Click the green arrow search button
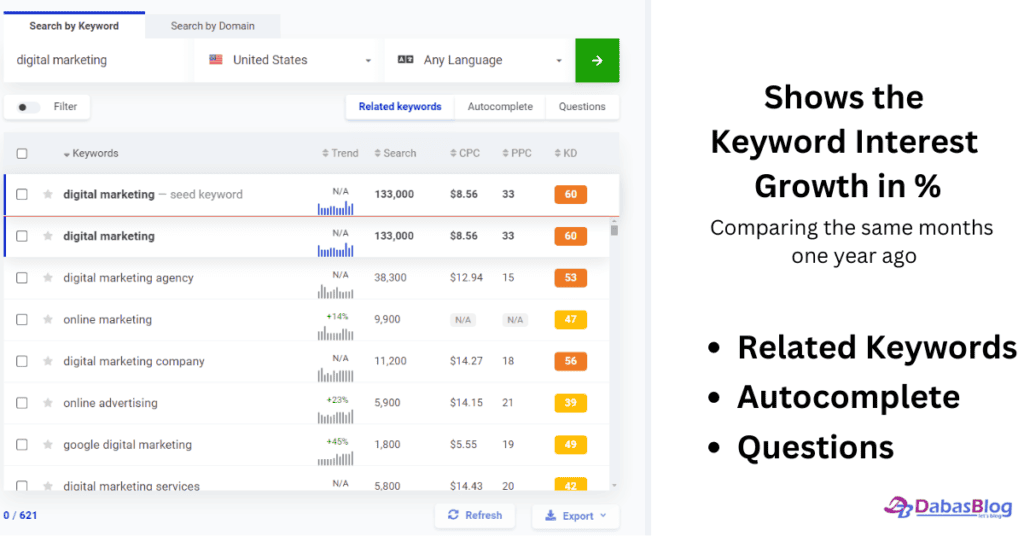Viewport: 1024px width, 536px height. (597, 60)
